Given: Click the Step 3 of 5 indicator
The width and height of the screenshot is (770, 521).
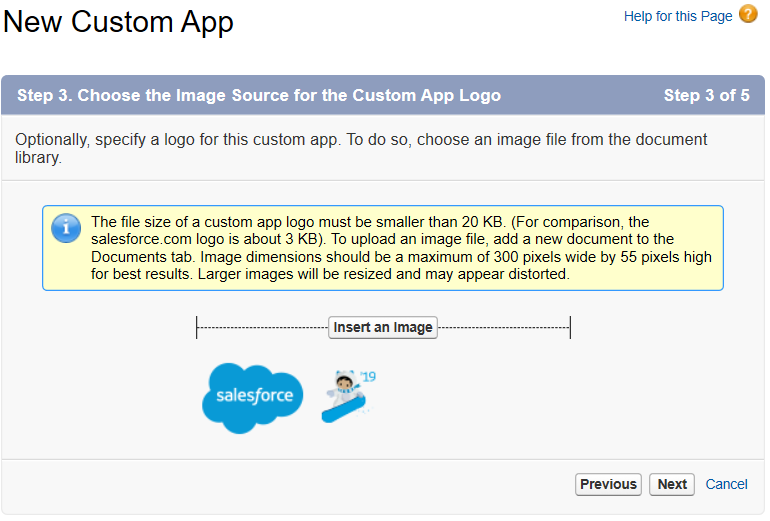Looking at the screenshot, I should [707, 95].
